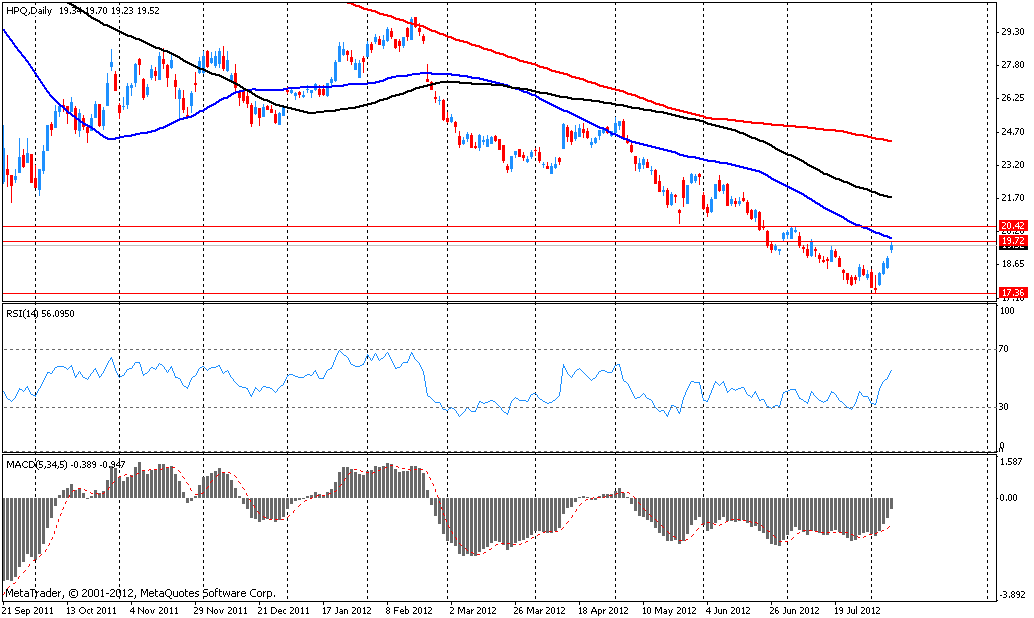The image size is (1034, 618).
Task: Click the 26 Mar 2012 date label
Action: point(539,609)
